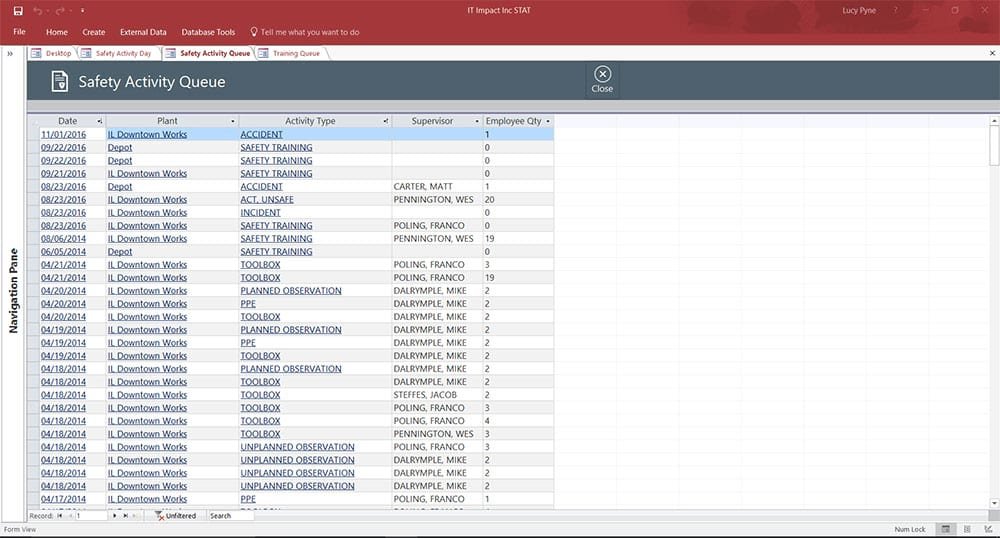Open the 11/01/2016 date link

63,134
